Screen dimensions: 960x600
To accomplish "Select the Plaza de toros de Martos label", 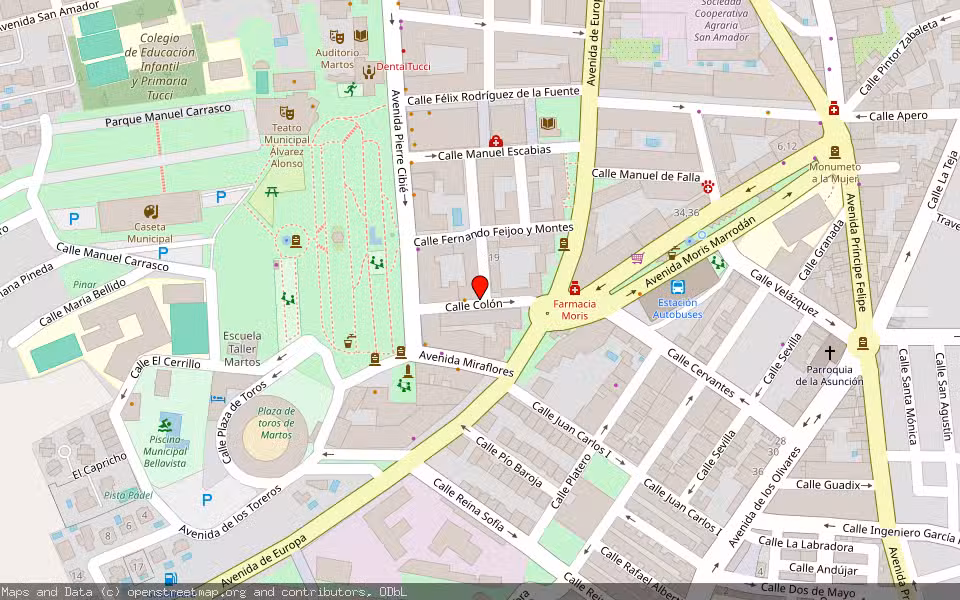I will coord(276,423).
